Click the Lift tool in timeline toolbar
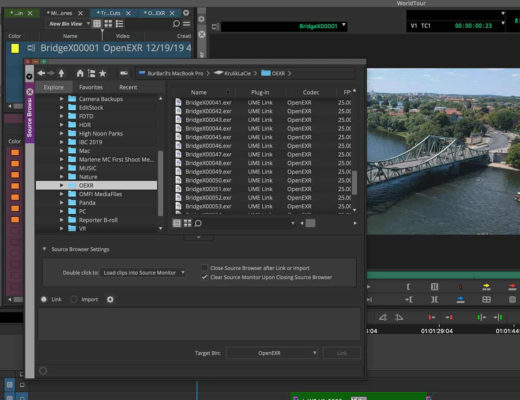520x400 pixels. pos(383,317)
